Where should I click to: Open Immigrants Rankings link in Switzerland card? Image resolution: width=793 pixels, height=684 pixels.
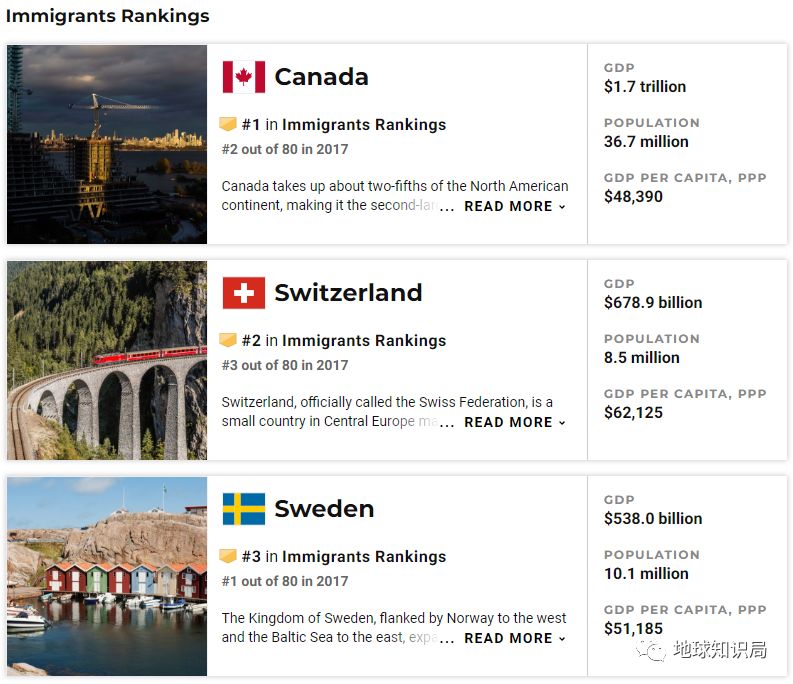(x=364, y=341)
